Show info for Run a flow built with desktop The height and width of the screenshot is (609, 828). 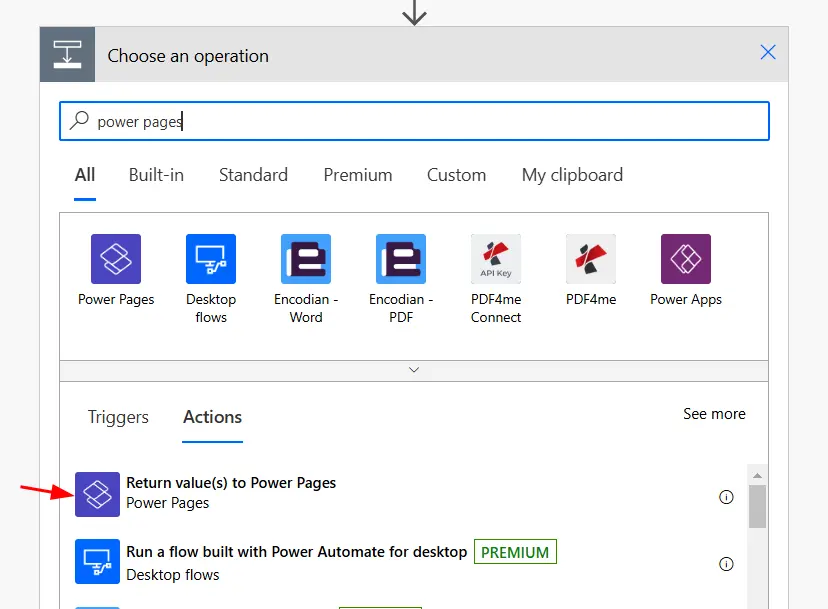(726, 564)
